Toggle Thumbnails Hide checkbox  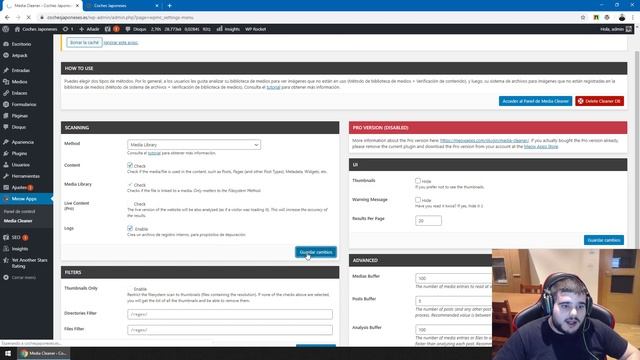tap(418, 180)
